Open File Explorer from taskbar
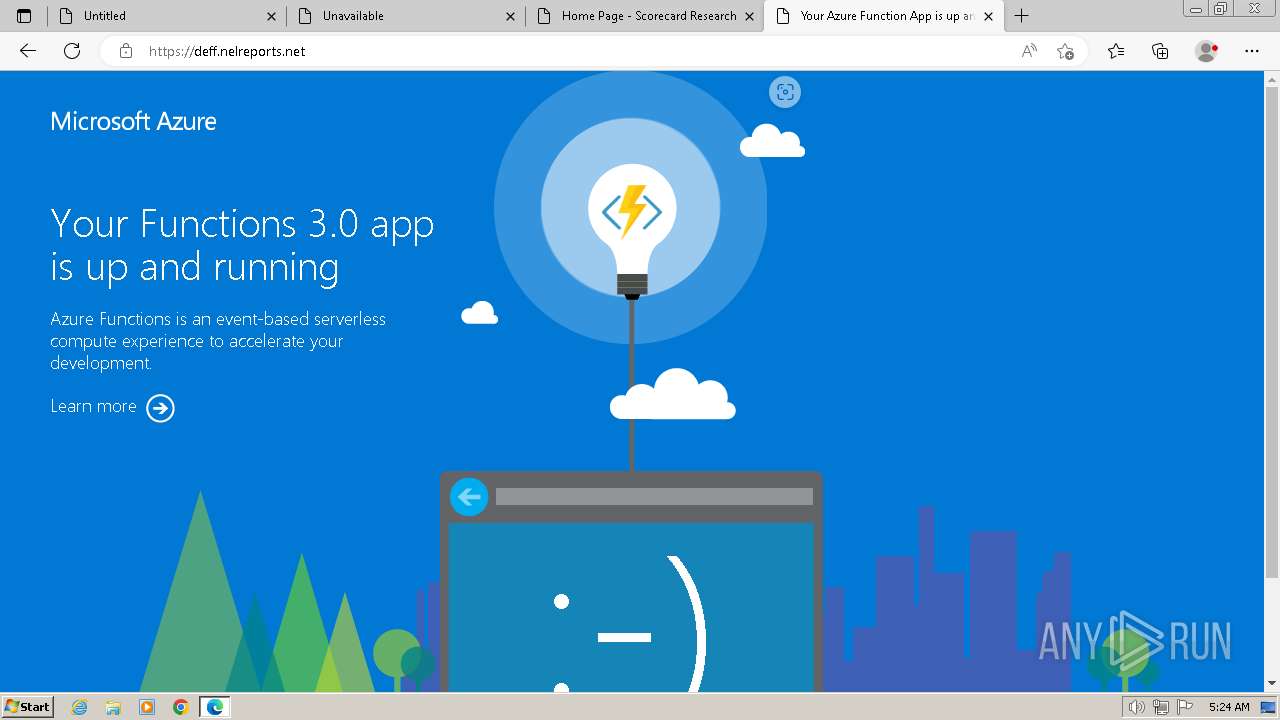This screenshot has height=720, width=1280. 113,707
